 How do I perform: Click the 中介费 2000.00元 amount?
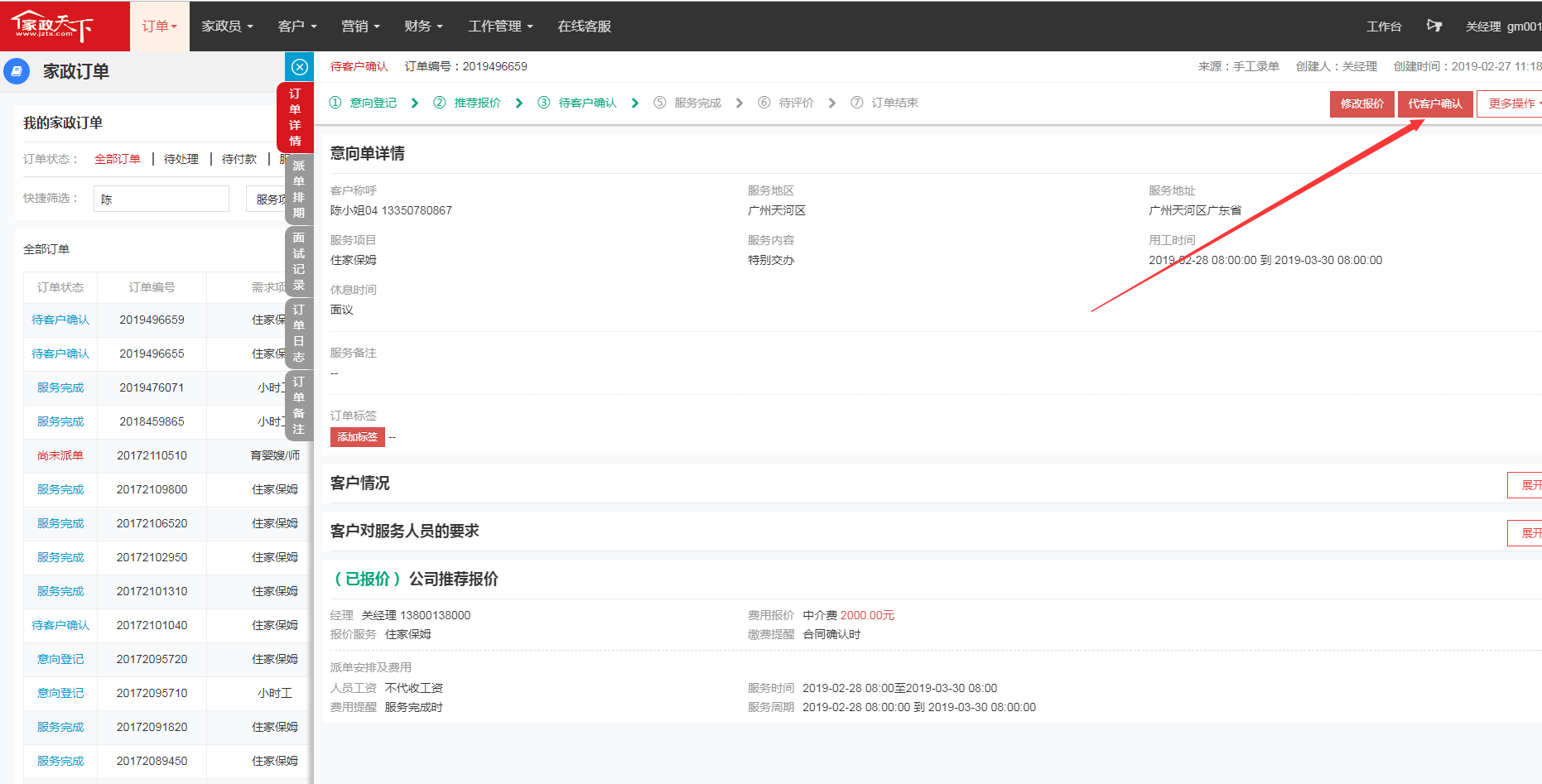point(849,615)
